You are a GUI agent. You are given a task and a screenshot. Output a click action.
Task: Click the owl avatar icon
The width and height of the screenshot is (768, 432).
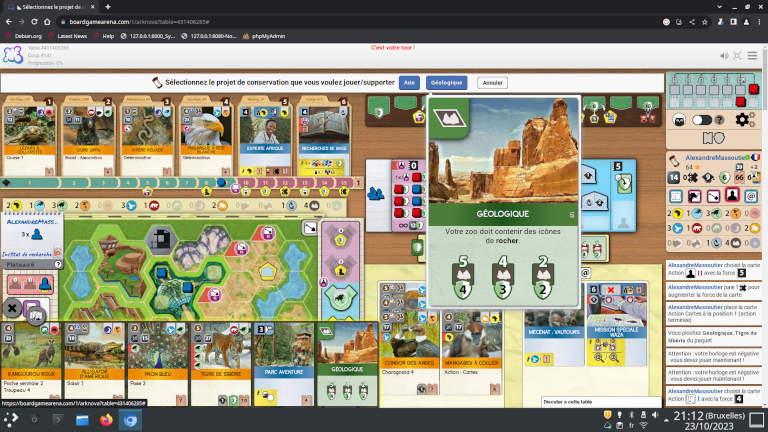coord(679,120)
